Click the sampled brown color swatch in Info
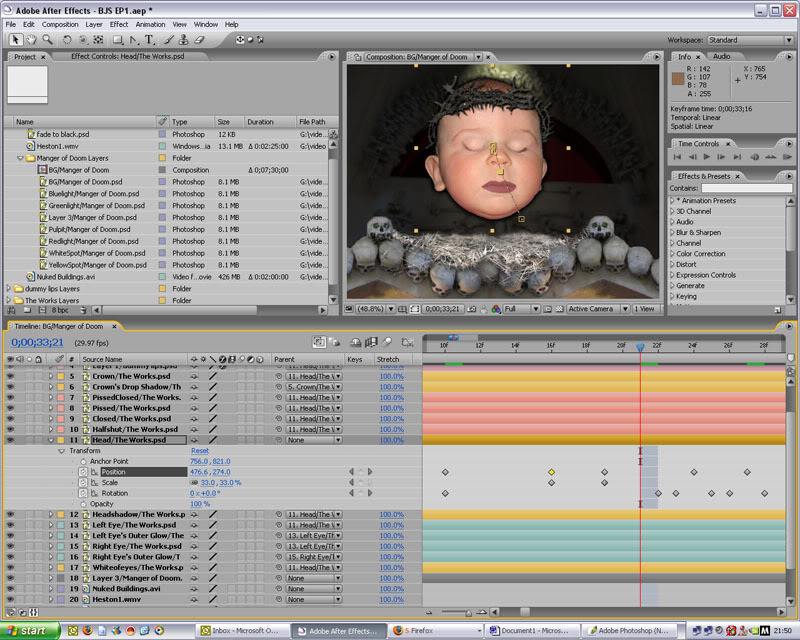The height and width of the screenshot is (640, 800). coord(678,79)
